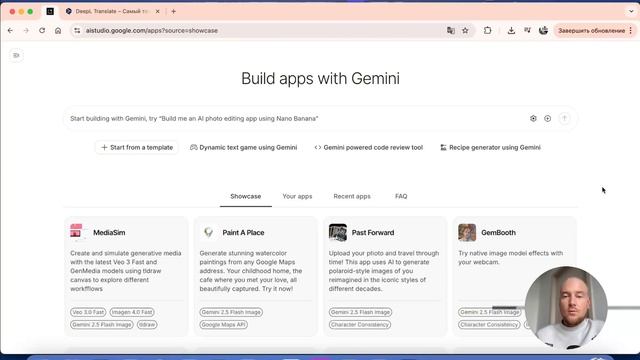Viewport: 640px width, 360px height.
Task: Switch to the Recent apps tab
Action: [x=352, y=196]
